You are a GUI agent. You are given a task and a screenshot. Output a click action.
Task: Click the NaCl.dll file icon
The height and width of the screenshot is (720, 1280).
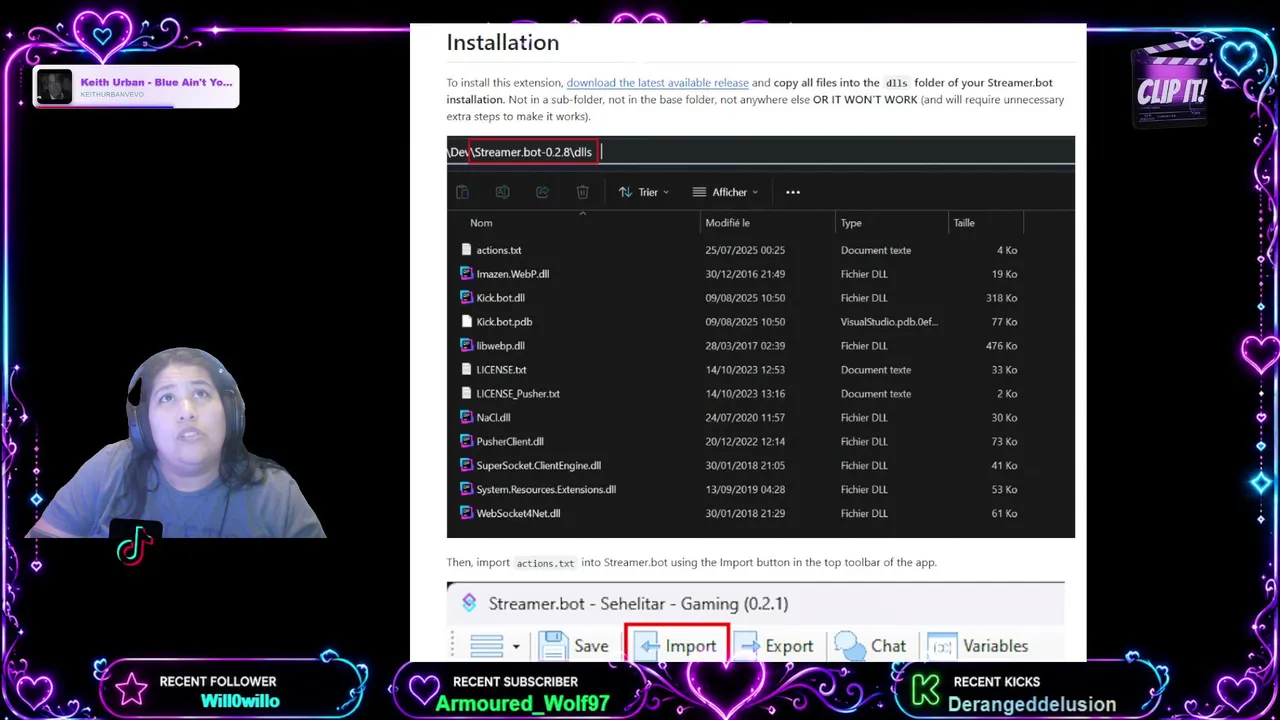pyautogui.click(x=466, y=418)
